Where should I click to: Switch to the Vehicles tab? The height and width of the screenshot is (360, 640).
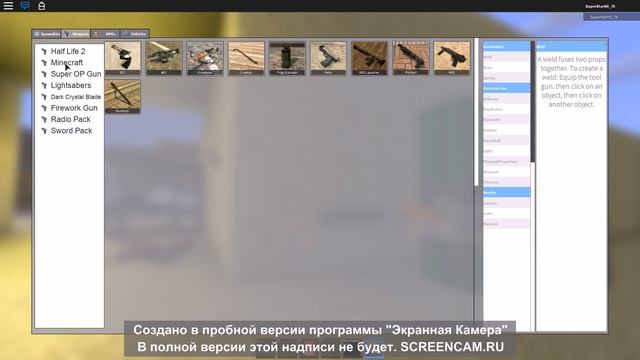[x=135, y=34]
